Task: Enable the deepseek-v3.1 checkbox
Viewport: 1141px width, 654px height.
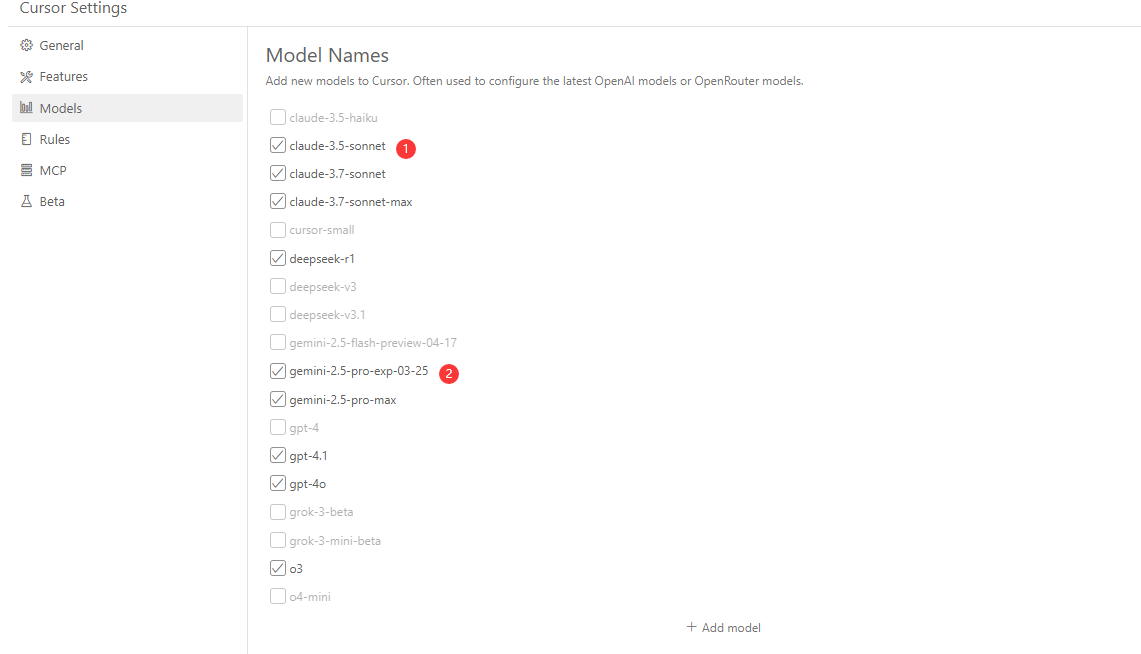Action: point(277,314)
